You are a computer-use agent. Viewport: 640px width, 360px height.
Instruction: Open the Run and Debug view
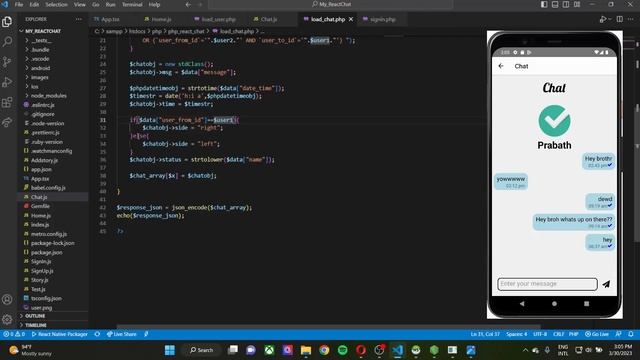tap(7, 82)
